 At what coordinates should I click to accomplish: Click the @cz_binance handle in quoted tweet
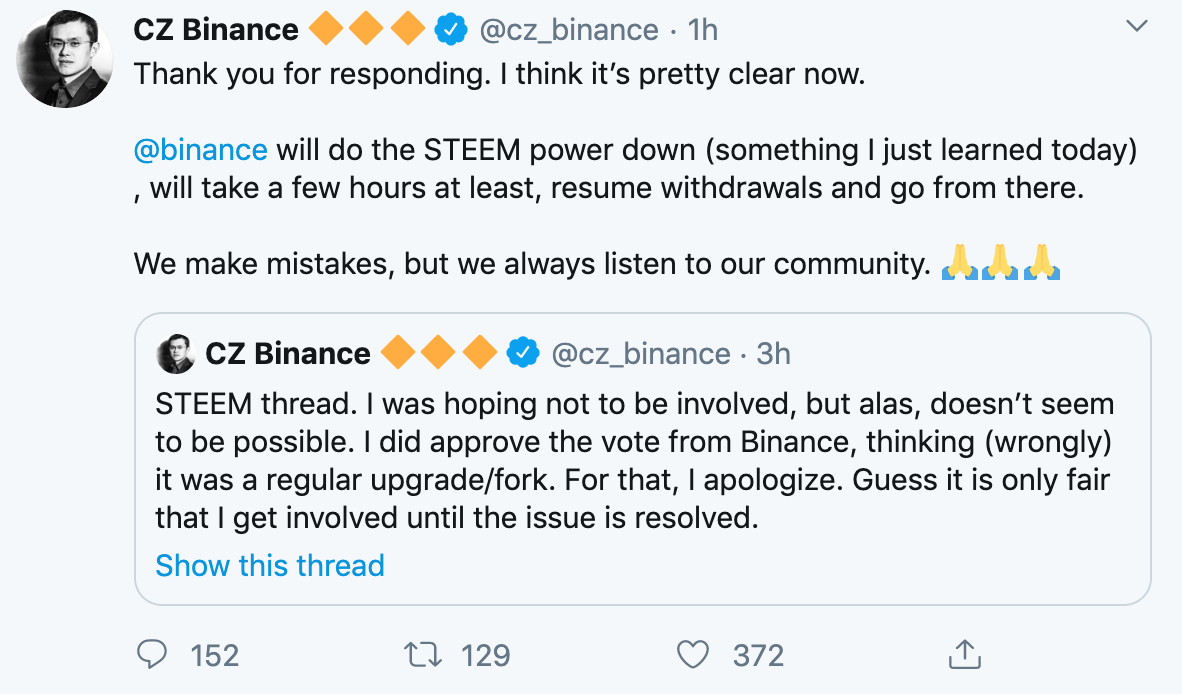coord(641,353)
